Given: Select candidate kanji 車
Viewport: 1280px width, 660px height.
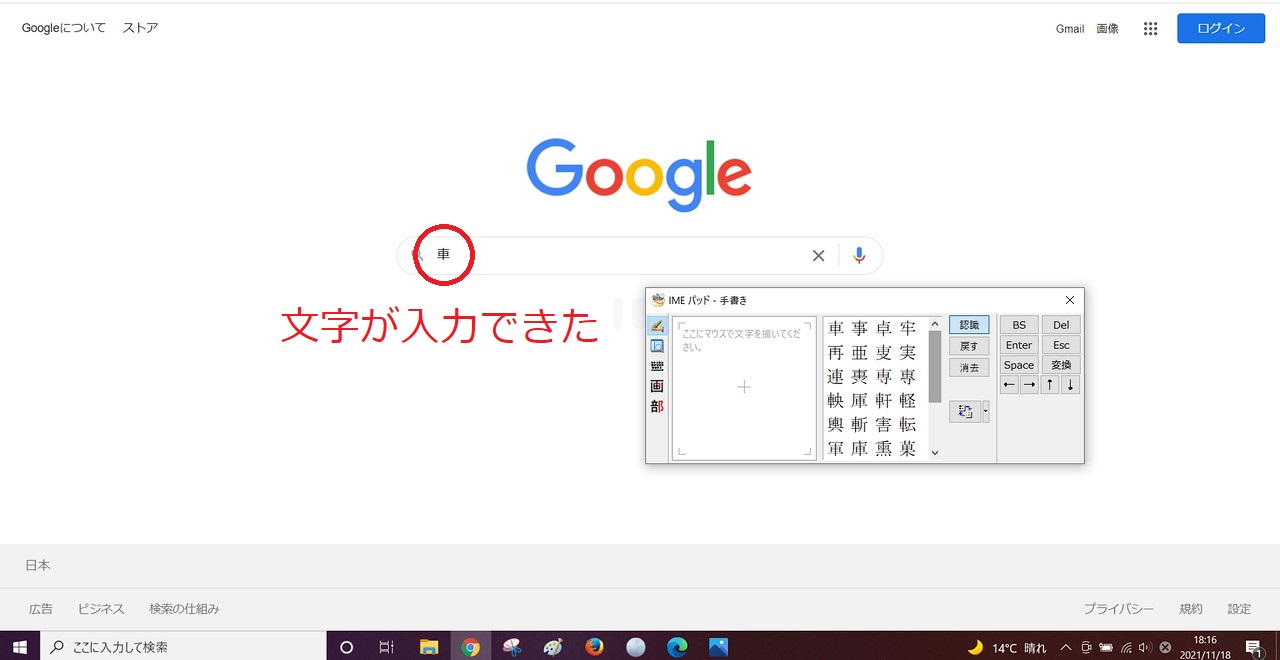Looking at the screenshot, I should [836, 327].
